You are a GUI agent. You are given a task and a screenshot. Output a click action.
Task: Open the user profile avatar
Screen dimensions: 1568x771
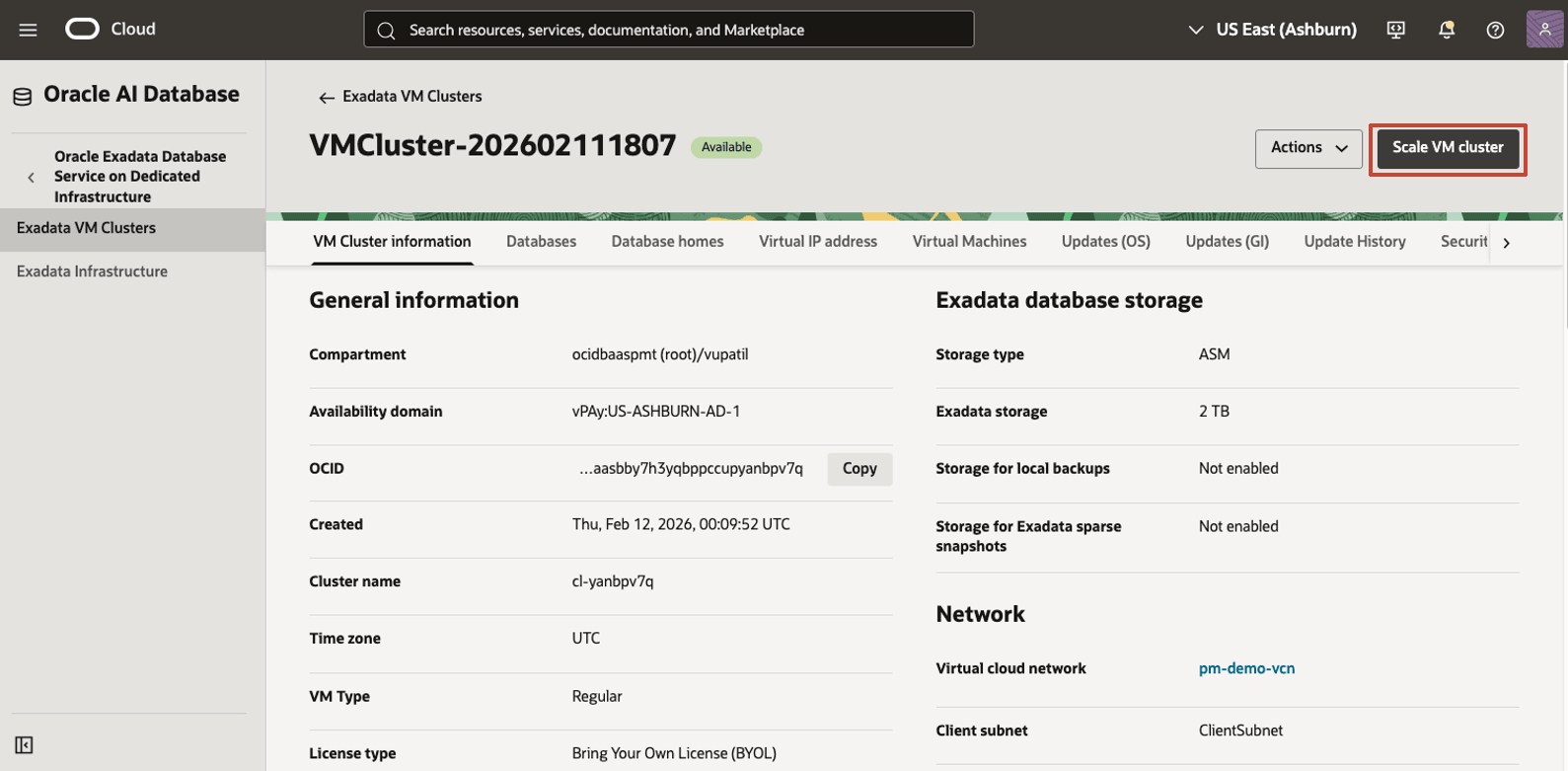pyautogui.click(x=1544, y=30)
